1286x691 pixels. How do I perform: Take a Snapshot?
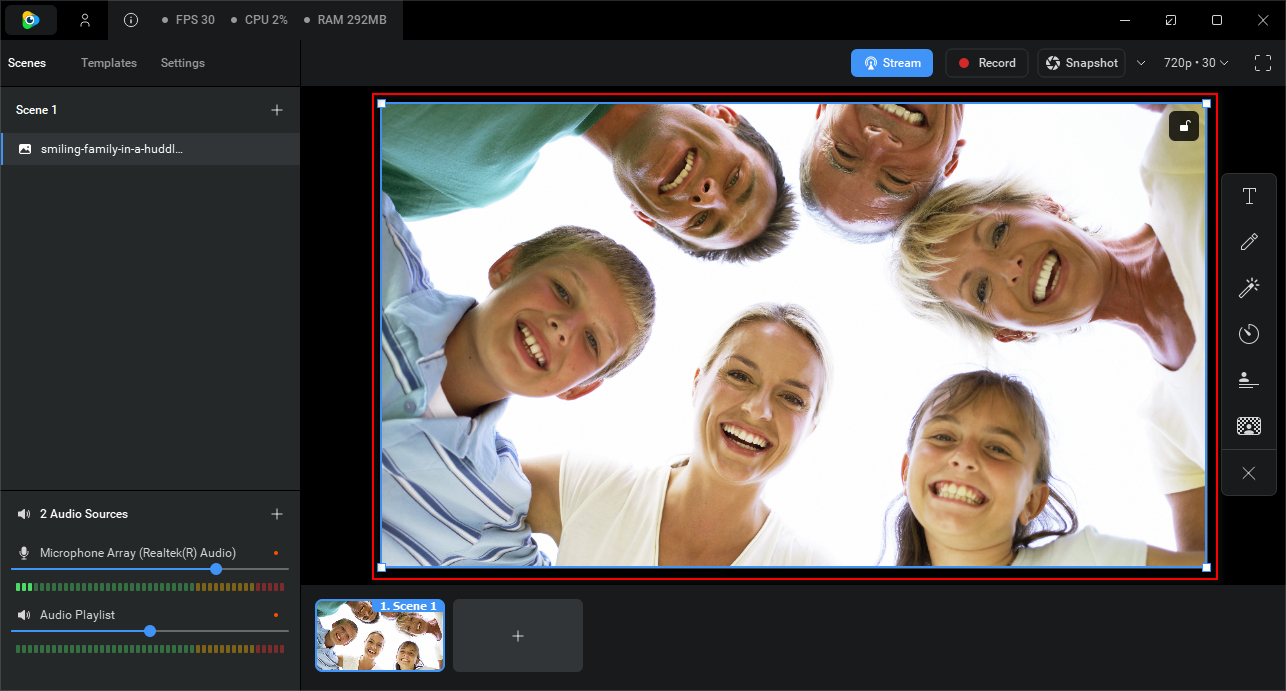coord(1081,63)
